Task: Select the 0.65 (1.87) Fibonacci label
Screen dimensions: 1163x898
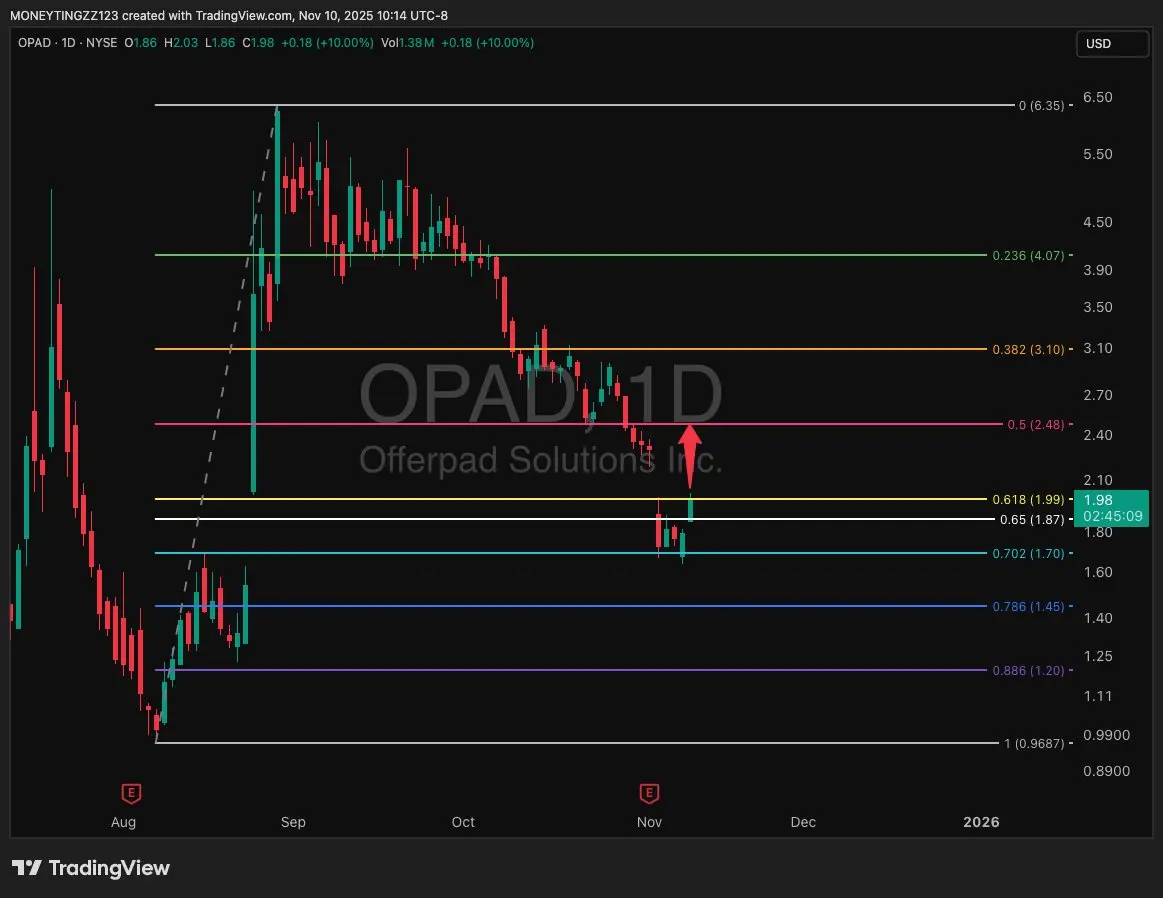Action: tap(1032, 520)
